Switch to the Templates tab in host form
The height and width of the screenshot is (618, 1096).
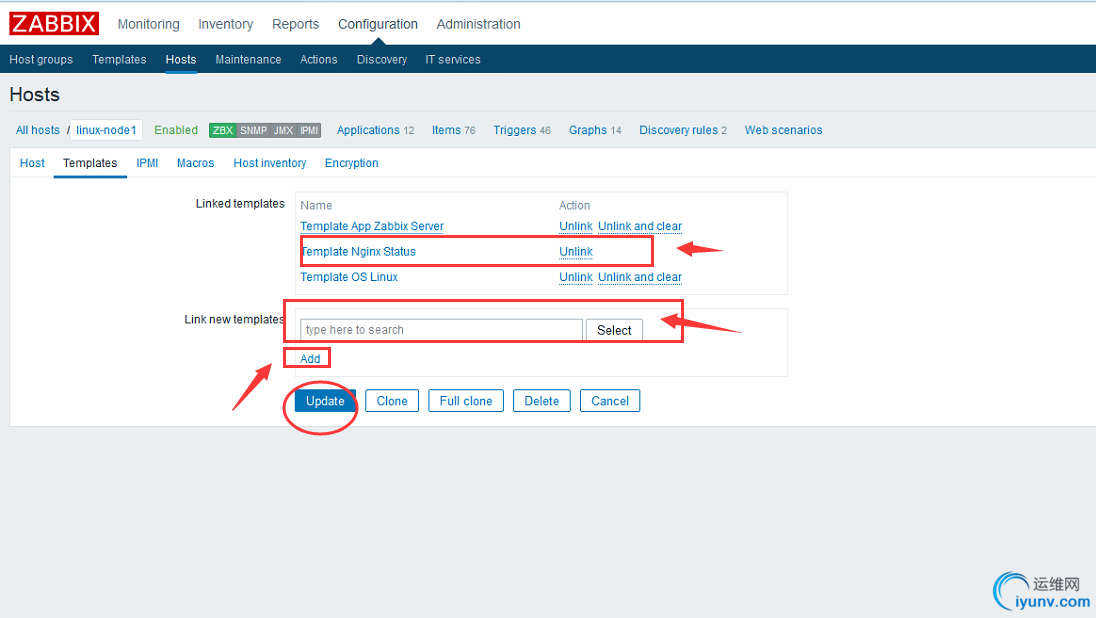point(90,163)
